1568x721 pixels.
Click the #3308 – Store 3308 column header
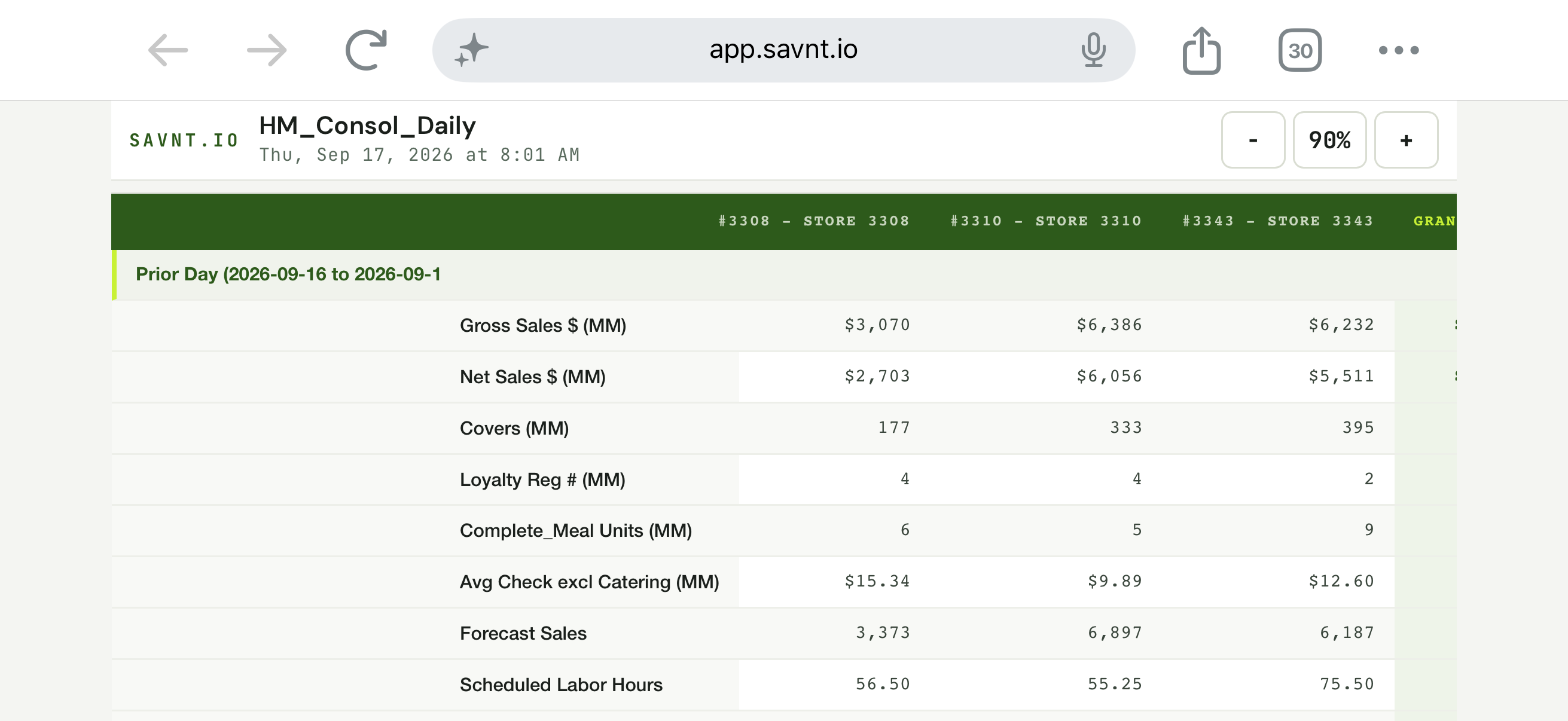(814, 221)
